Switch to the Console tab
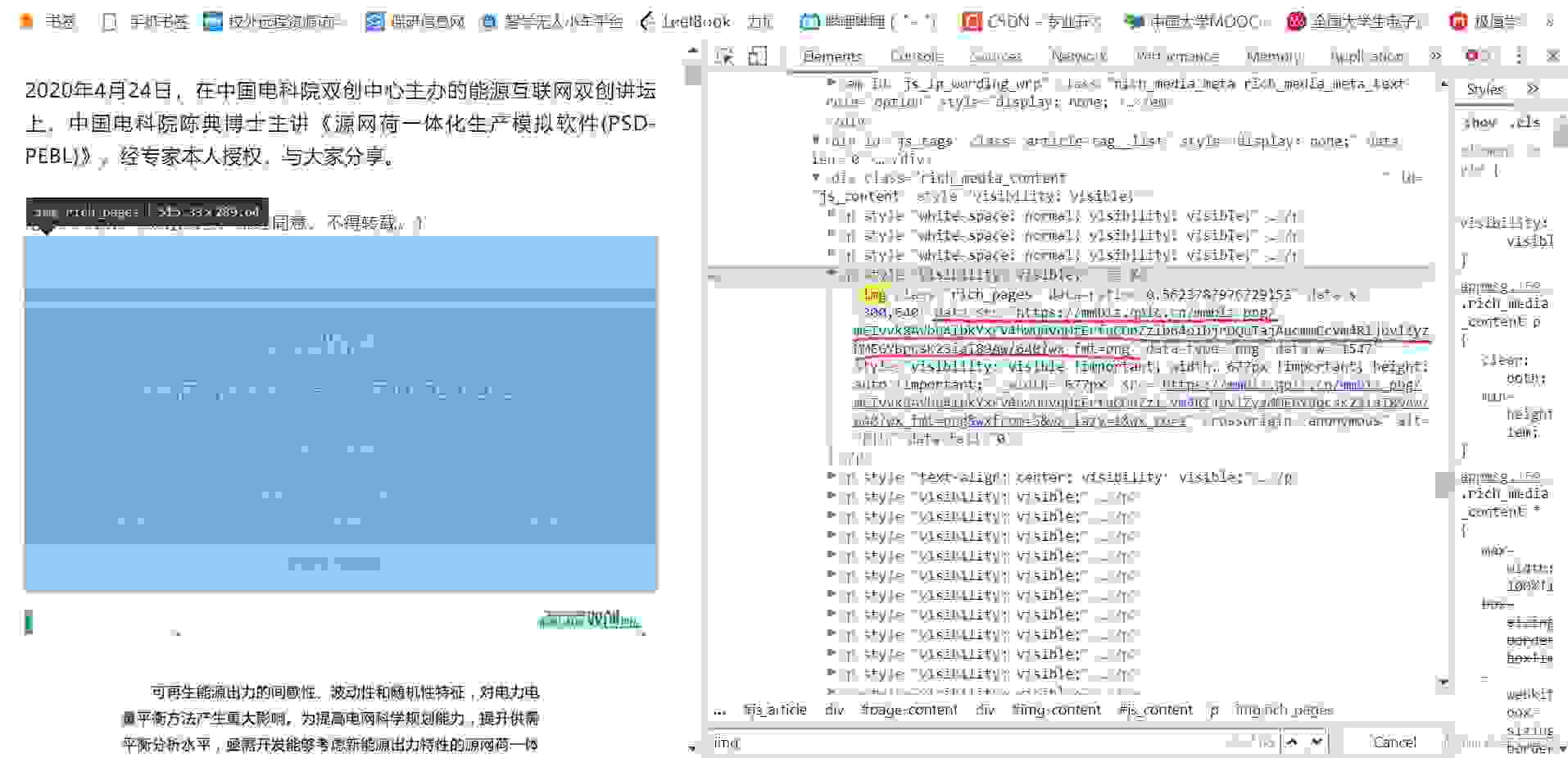 916,56
